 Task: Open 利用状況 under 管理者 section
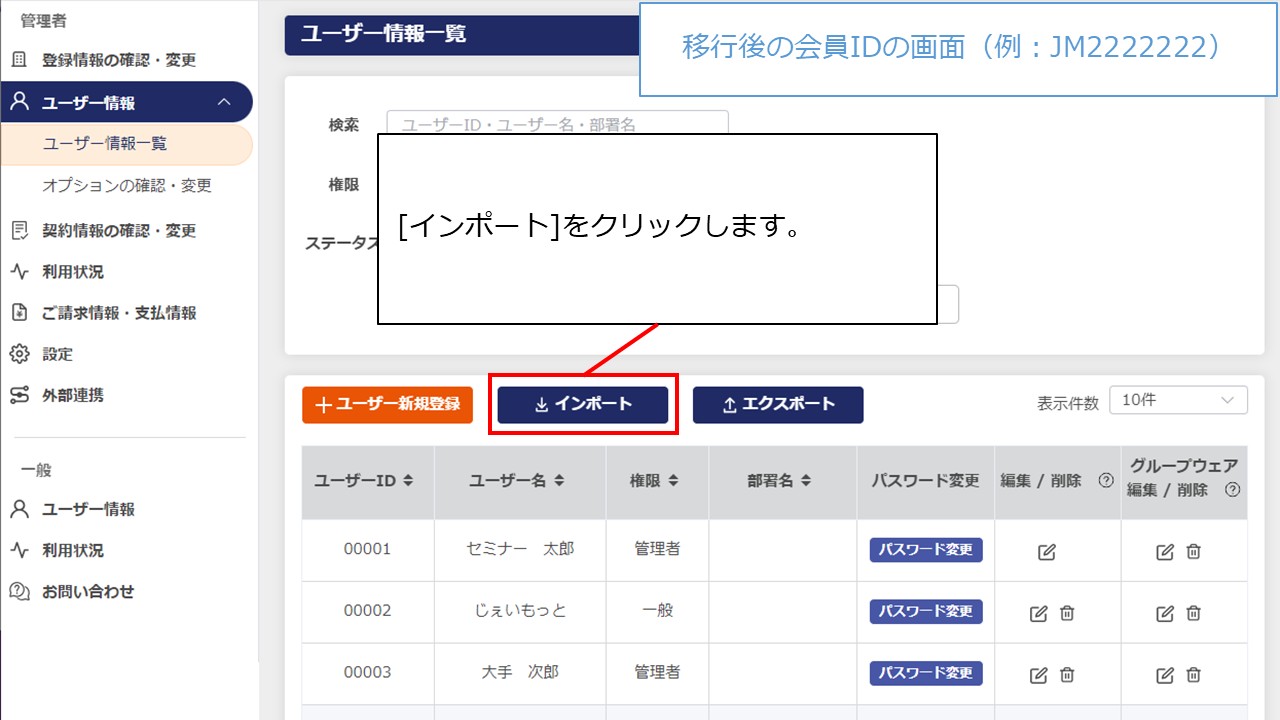pyautogui.click(x=72, y=272)
